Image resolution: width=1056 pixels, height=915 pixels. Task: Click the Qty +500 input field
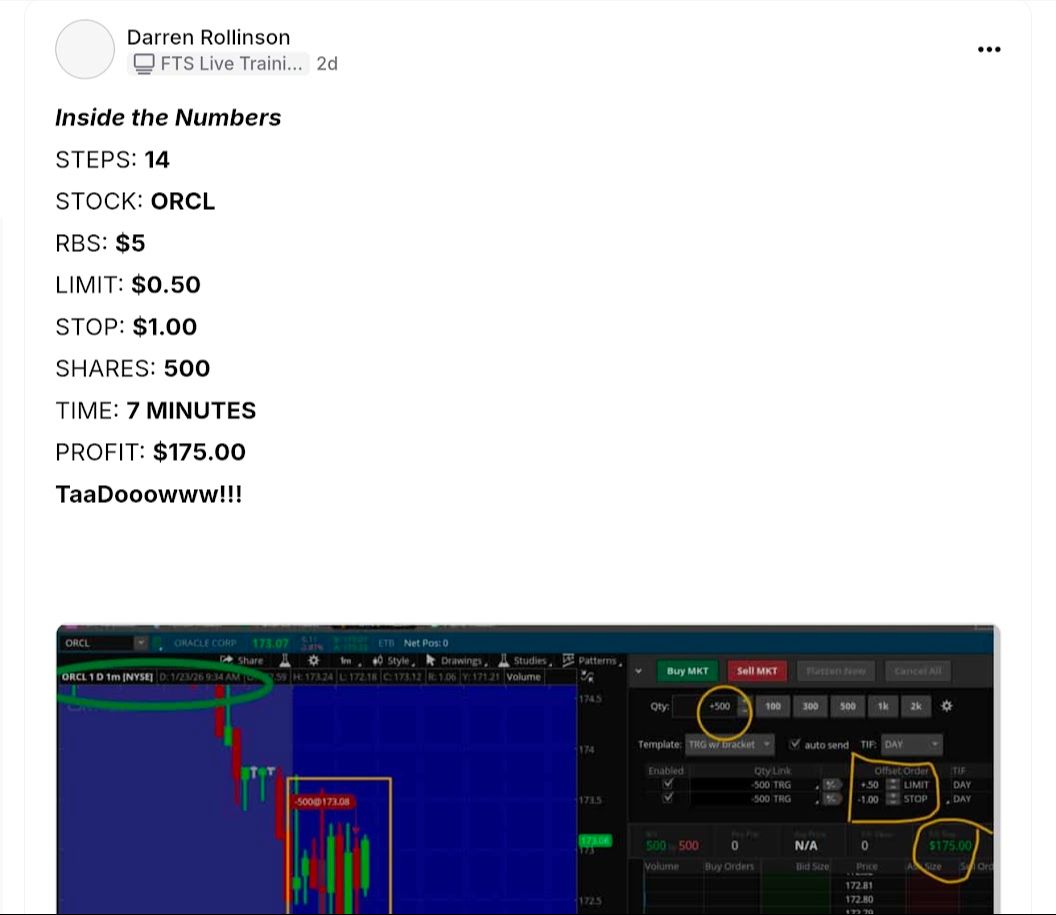pyautogui.click(x=706, y=706)
